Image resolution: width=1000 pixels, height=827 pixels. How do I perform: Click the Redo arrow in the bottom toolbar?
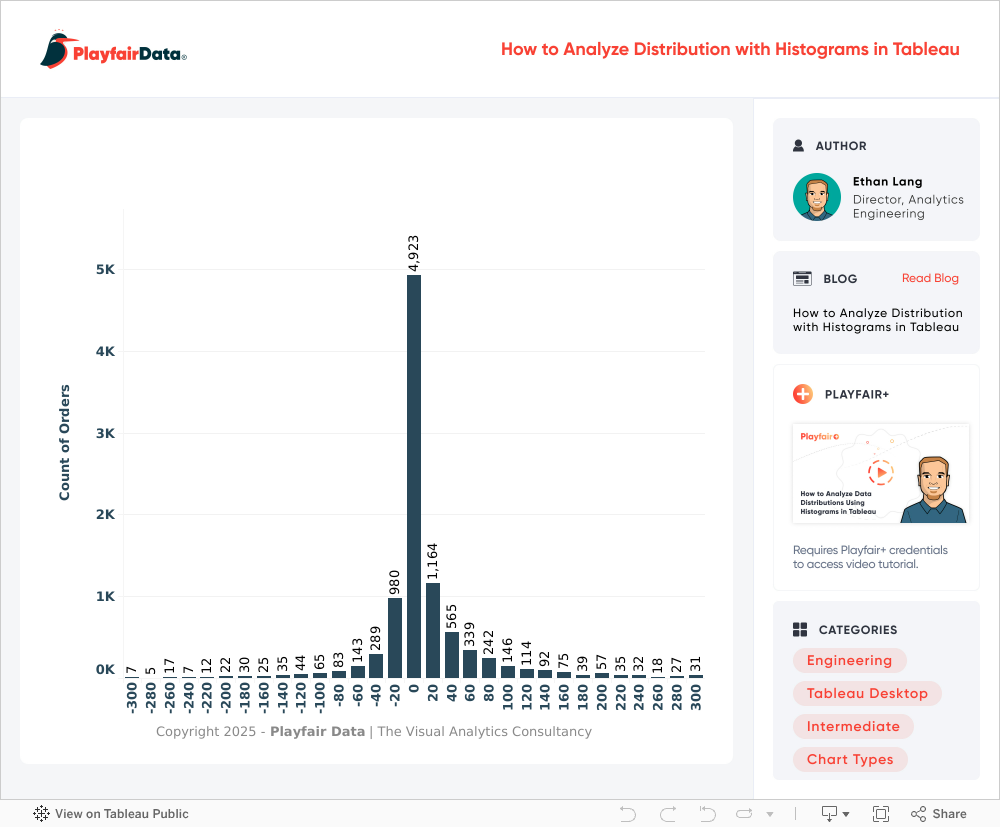pos(668,814)
